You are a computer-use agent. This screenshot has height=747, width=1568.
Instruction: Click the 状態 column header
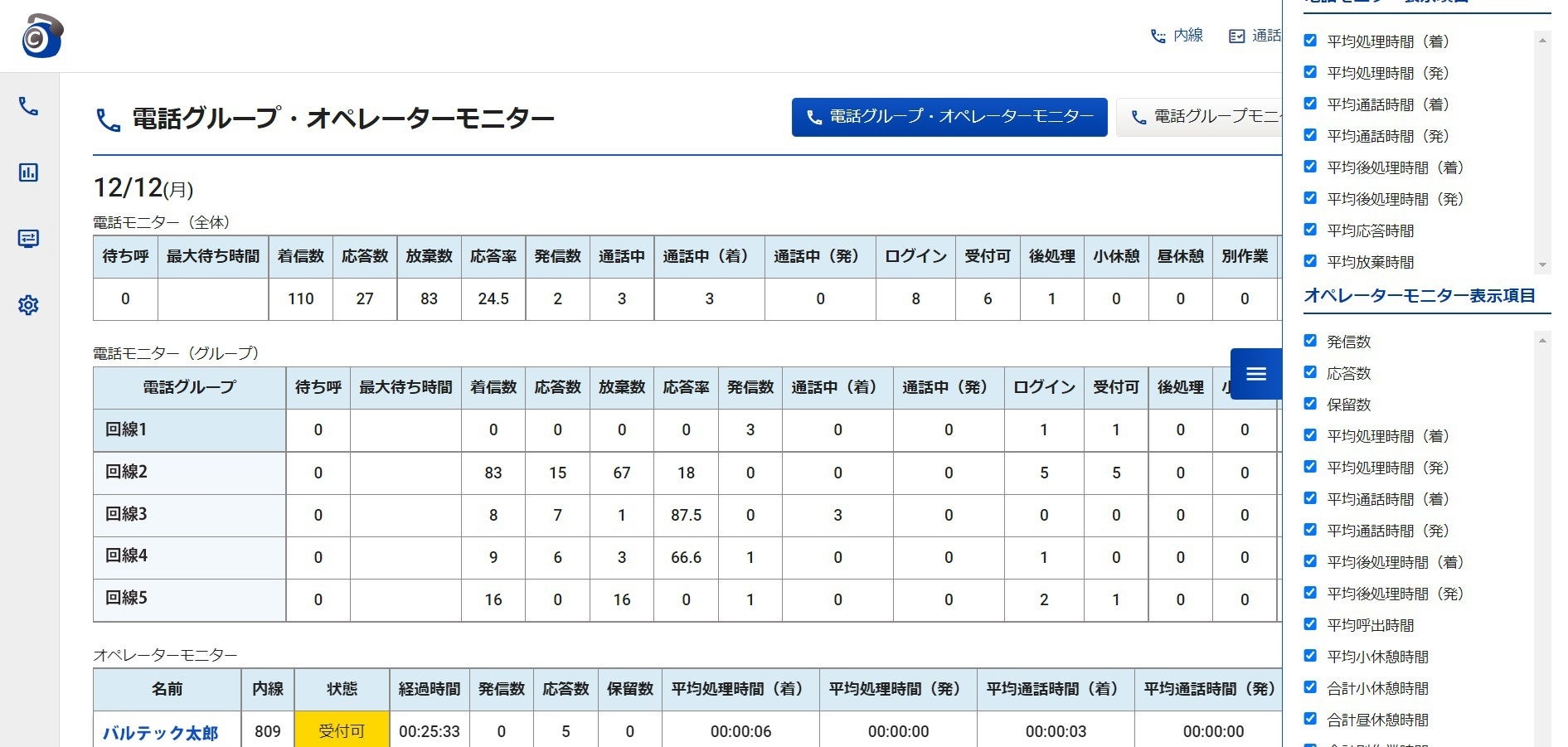point(342,689)
